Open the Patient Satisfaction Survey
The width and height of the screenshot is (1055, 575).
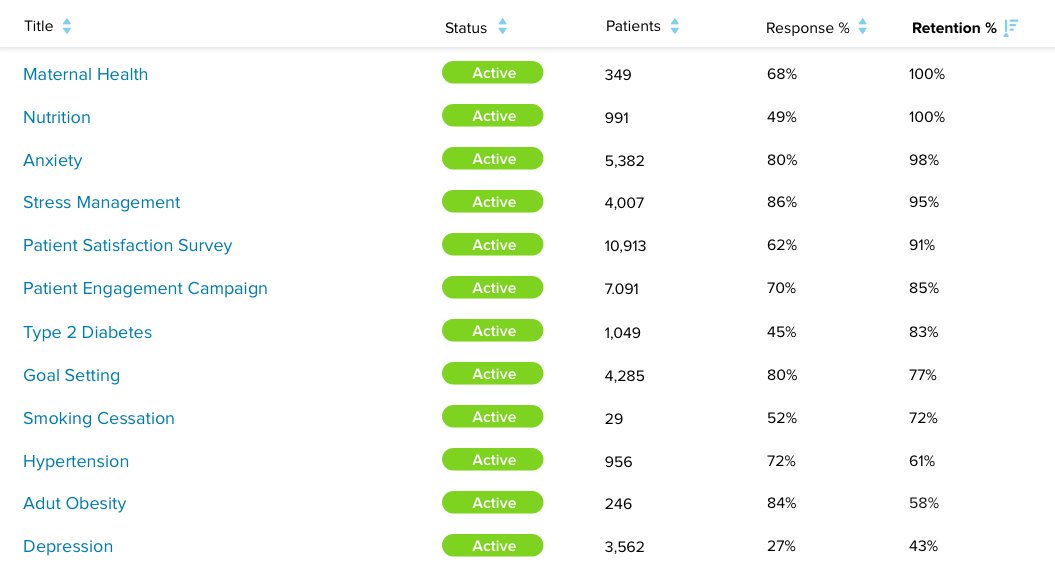click(127, 245)
